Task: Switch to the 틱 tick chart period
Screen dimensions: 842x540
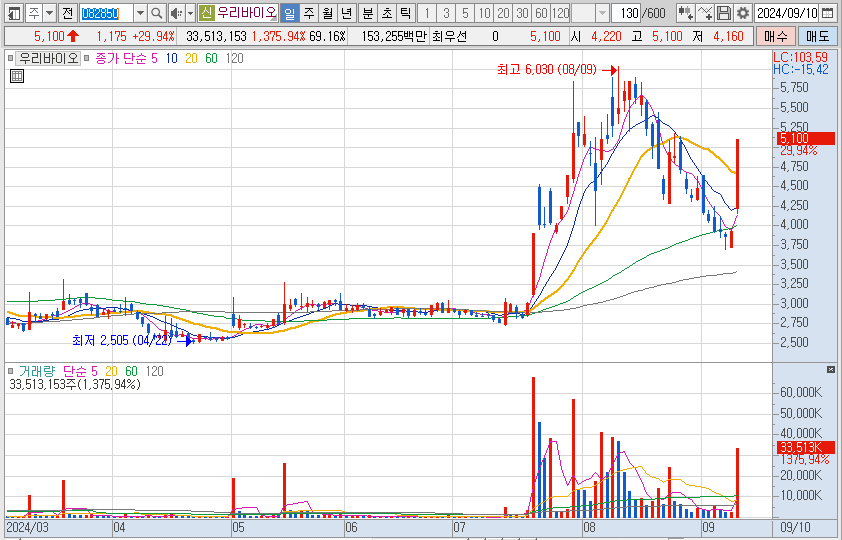Action: coord(406,13)
